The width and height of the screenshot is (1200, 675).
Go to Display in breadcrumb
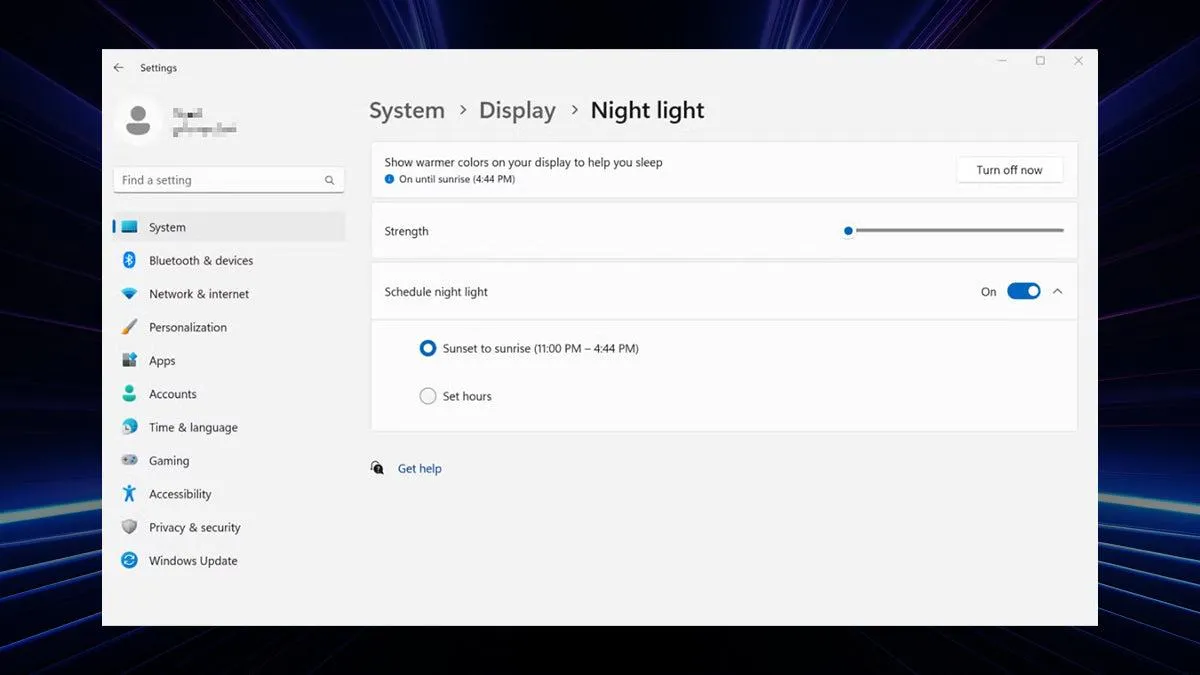click(x=517, y=110)
